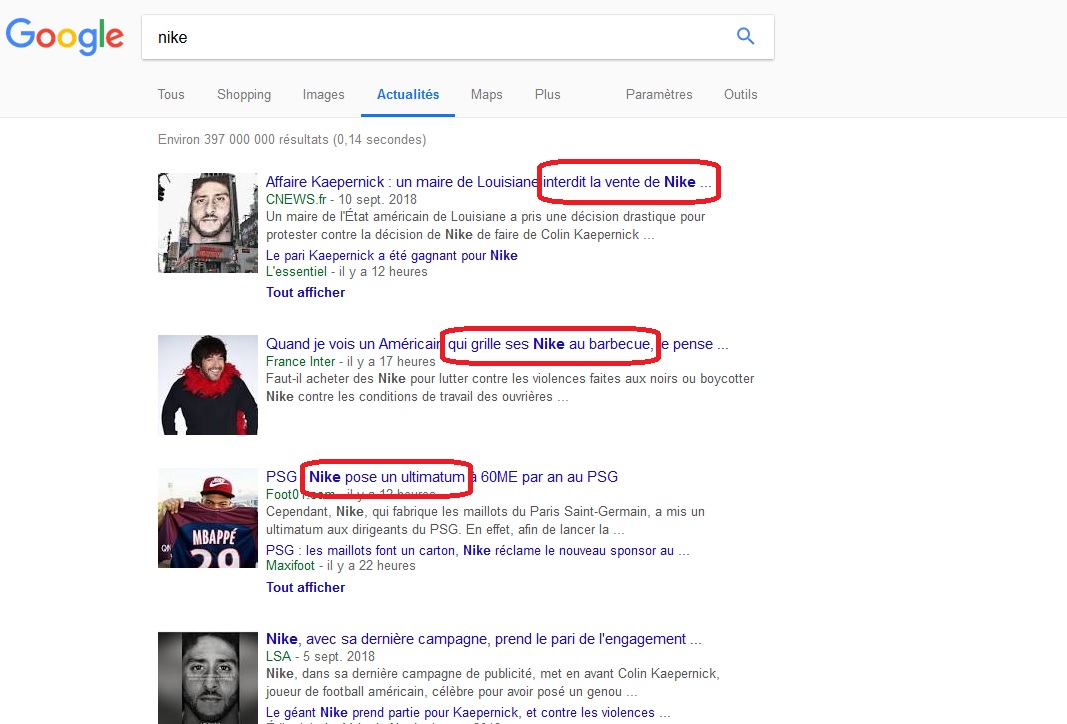The width and height of the screenshot is (1067, 724).
Task: Click the CNEWS.fr source text
Action: 296,199
